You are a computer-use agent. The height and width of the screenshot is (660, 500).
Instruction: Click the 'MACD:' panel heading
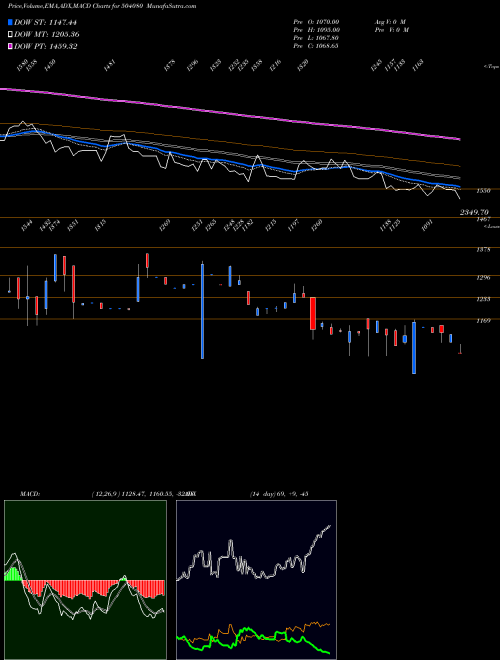(30, 494)
